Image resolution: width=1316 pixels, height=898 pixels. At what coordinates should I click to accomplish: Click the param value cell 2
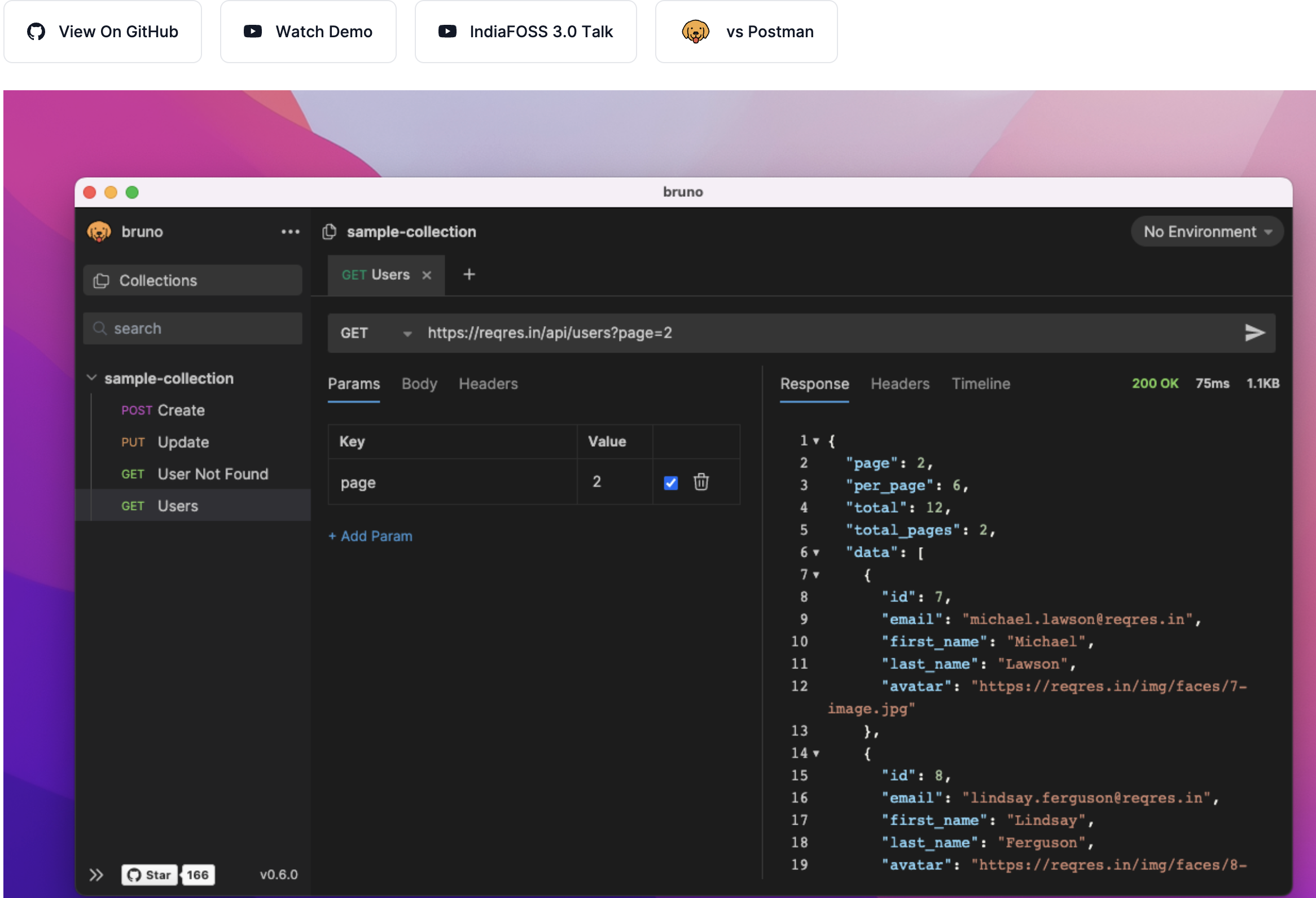(615, 482)
